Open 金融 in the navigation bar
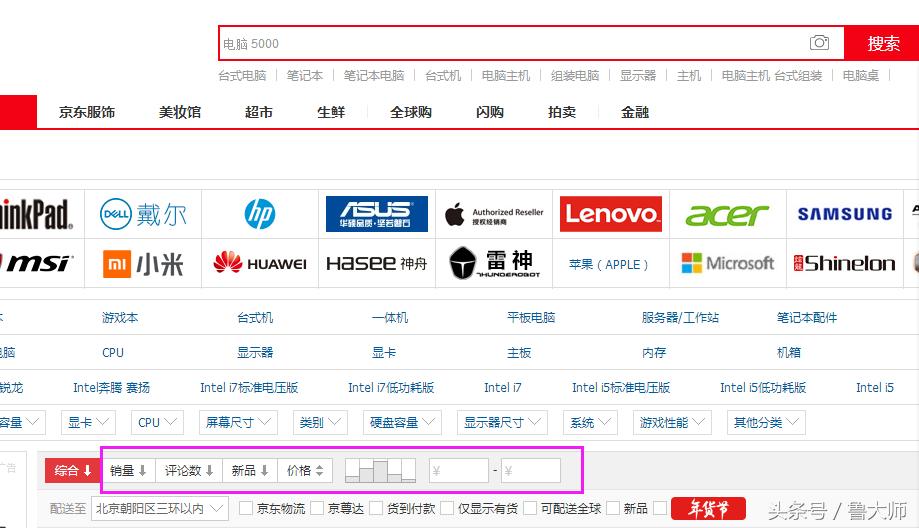Viewport: 919px width, 528px height. click(x=635, y=112)
